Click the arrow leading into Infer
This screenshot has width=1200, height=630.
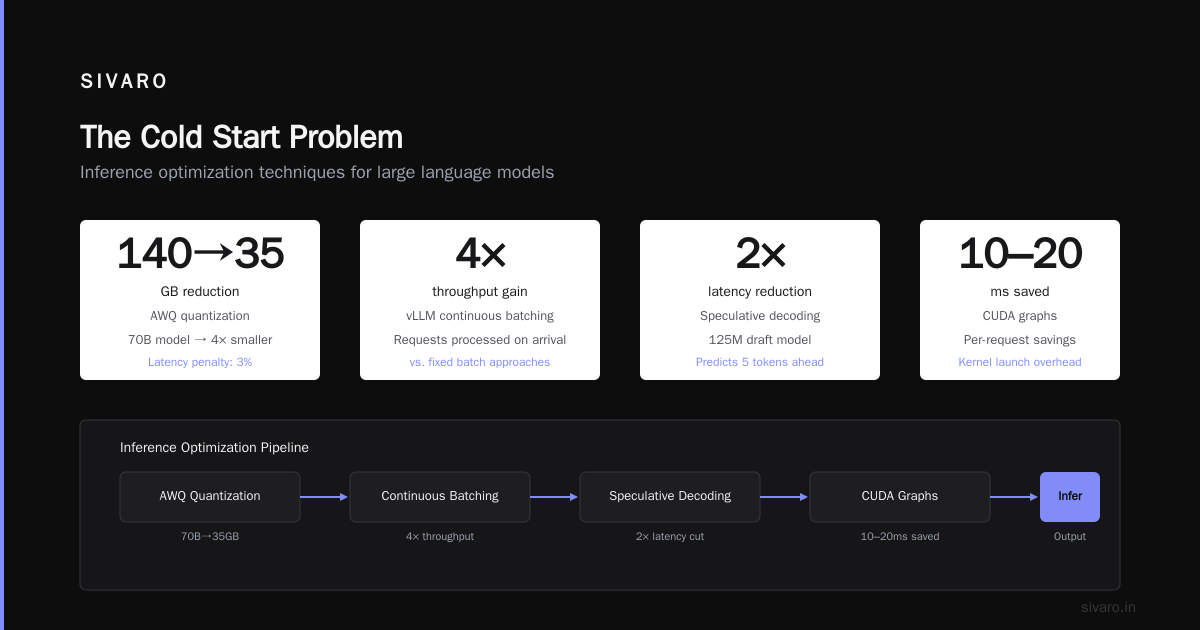tap(1015, 497)
